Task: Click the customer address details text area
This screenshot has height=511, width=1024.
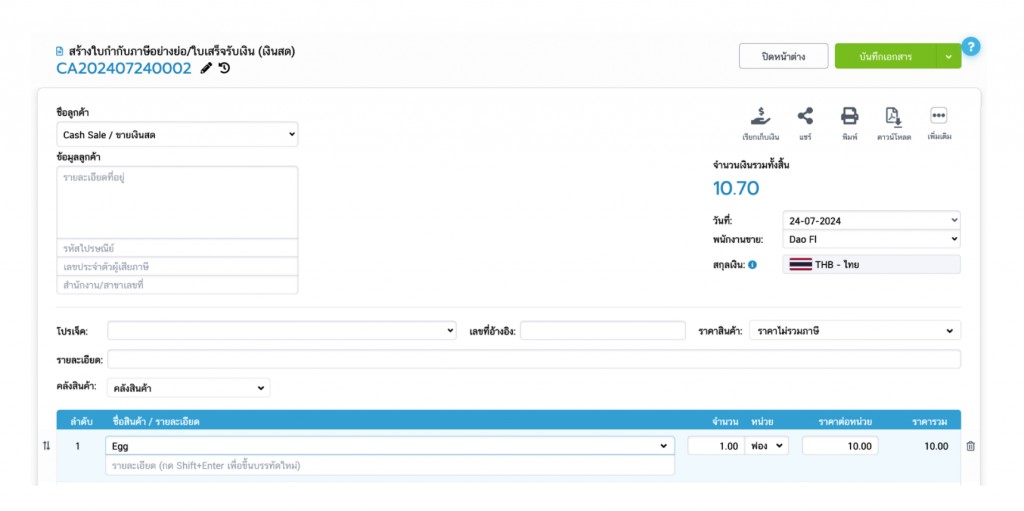Action: coord(177,201)
